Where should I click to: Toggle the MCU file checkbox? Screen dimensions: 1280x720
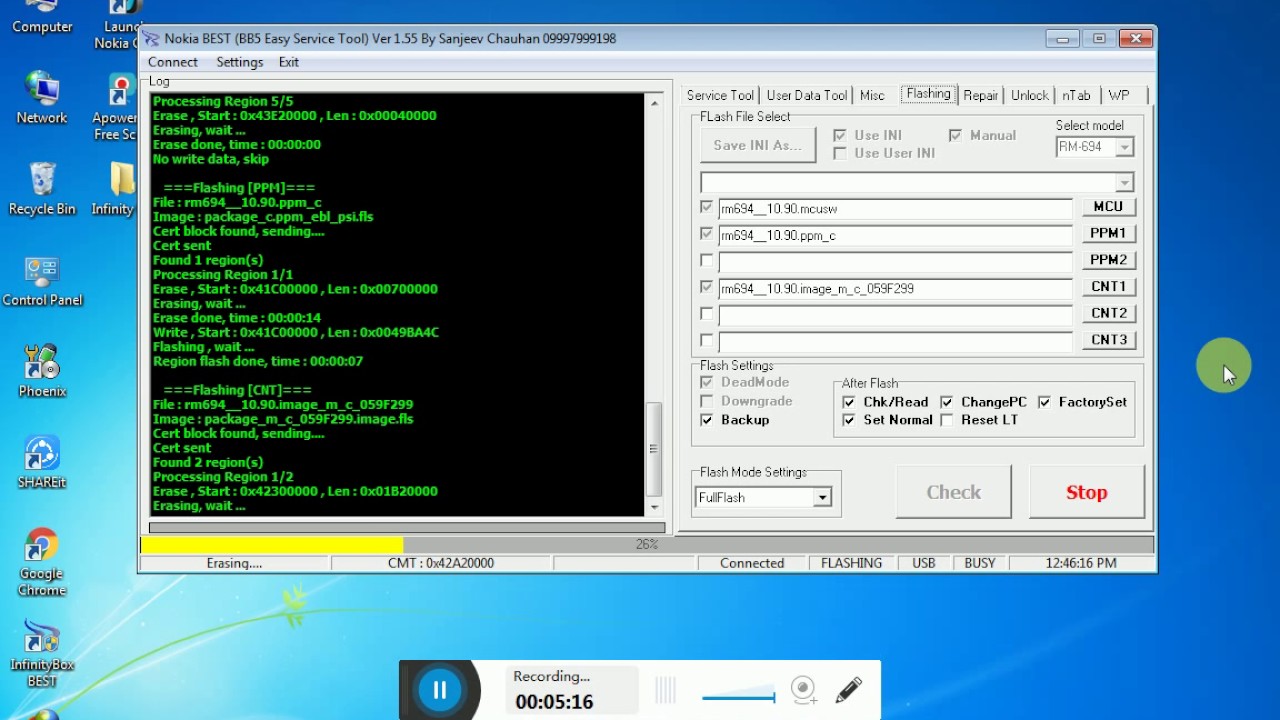click(x=707, y=208)
